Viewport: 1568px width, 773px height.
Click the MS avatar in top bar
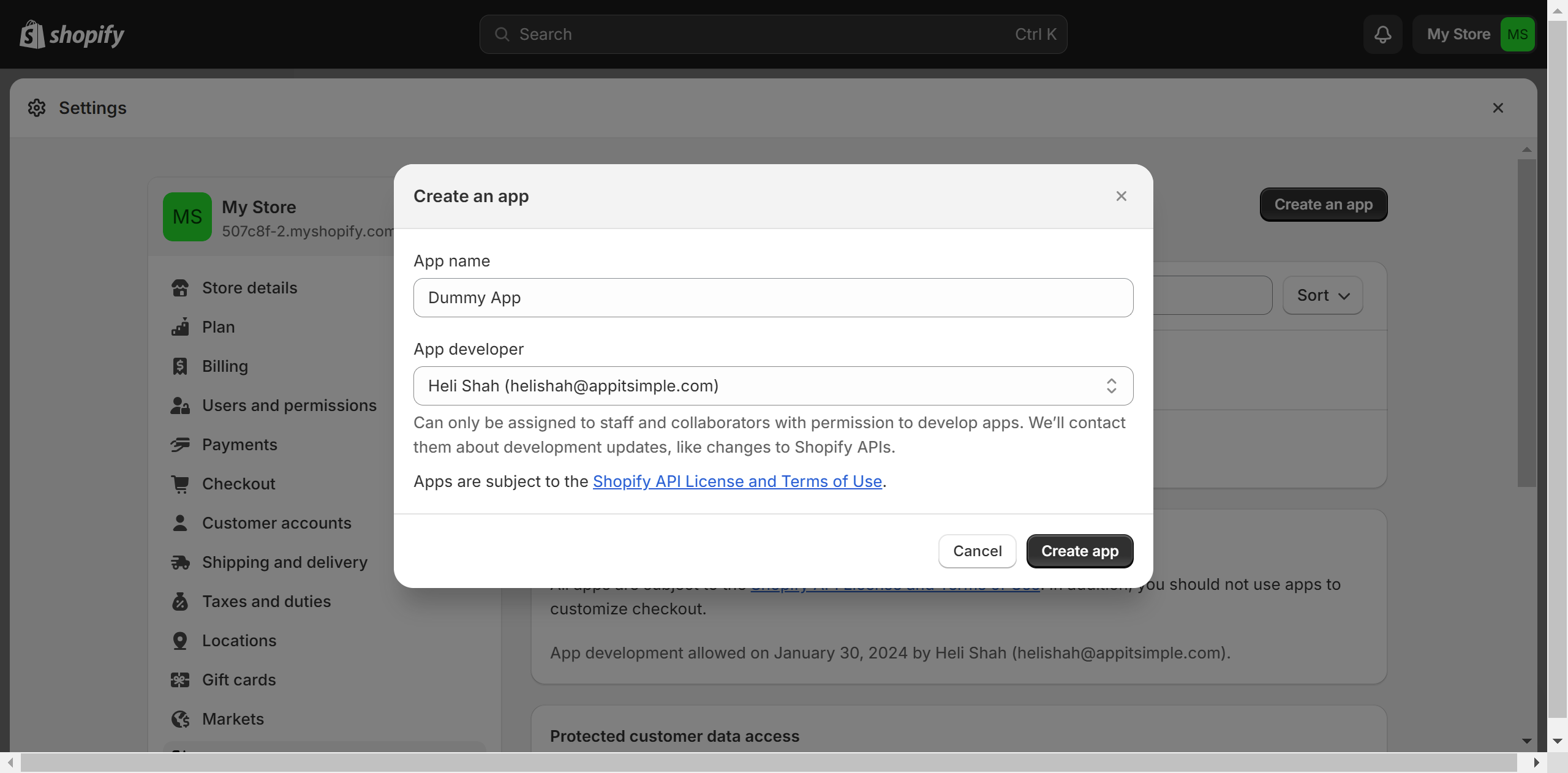1517,34
